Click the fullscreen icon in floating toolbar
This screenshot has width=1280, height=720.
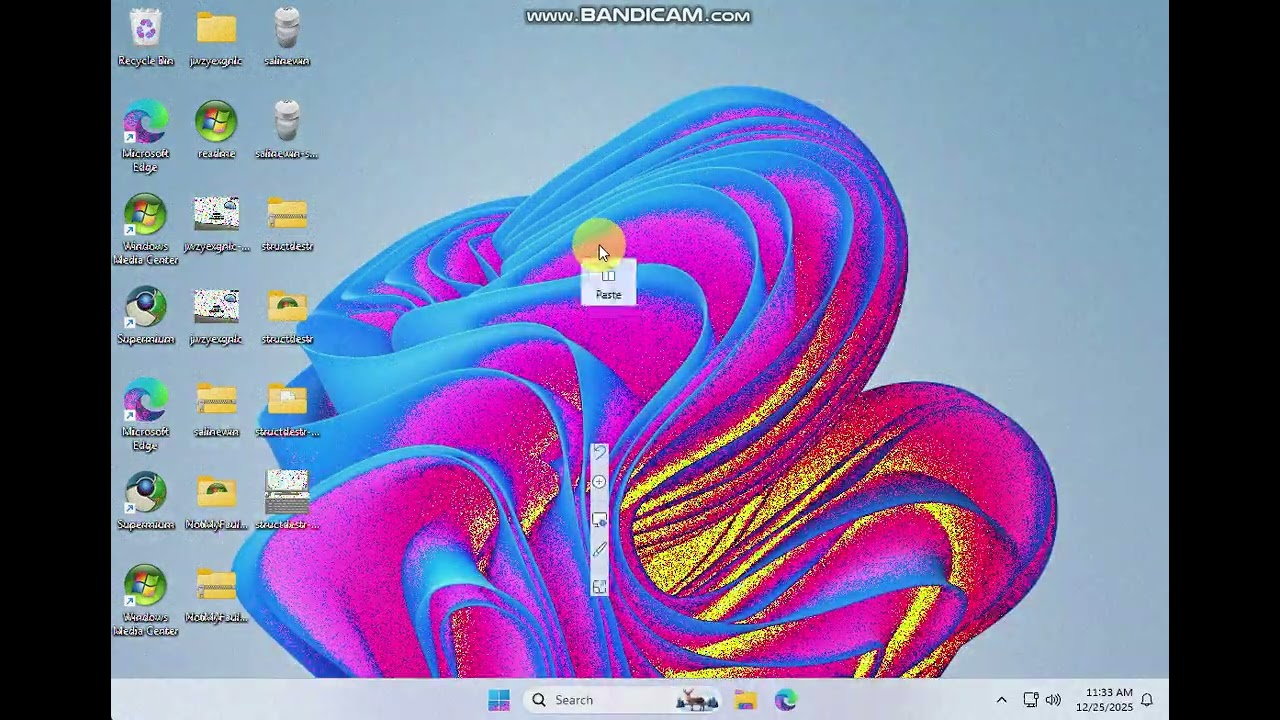coord(599,587)
